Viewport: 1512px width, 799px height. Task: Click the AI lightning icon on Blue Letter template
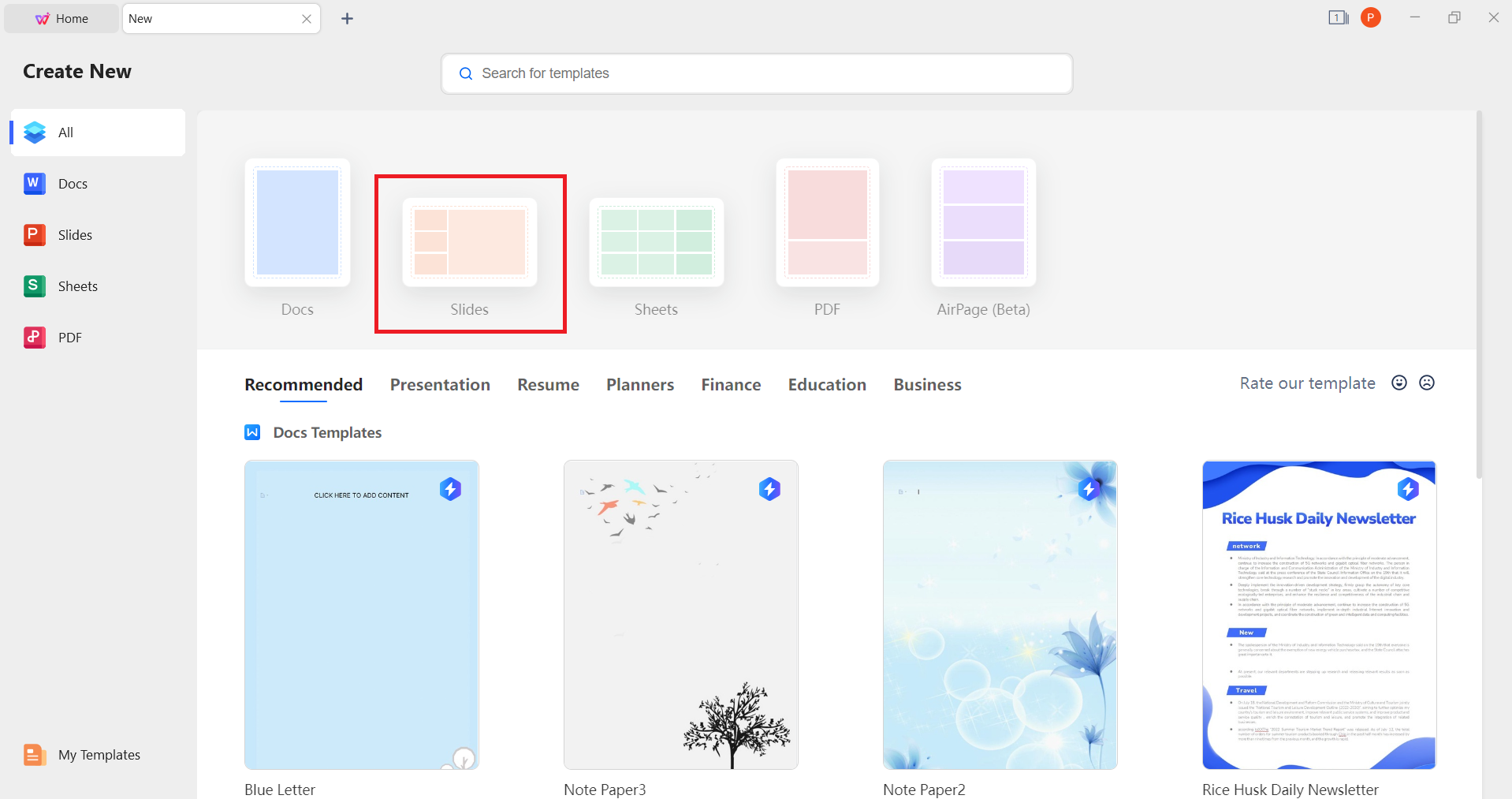pos(450,489)
